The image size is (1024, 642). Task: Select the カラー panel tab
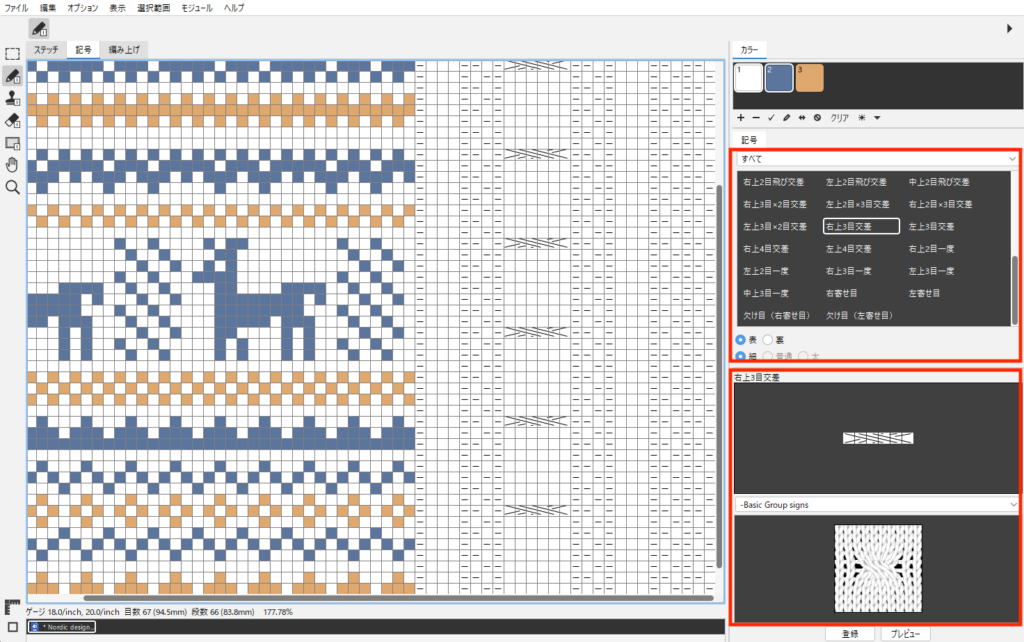[x=749, y=50]
